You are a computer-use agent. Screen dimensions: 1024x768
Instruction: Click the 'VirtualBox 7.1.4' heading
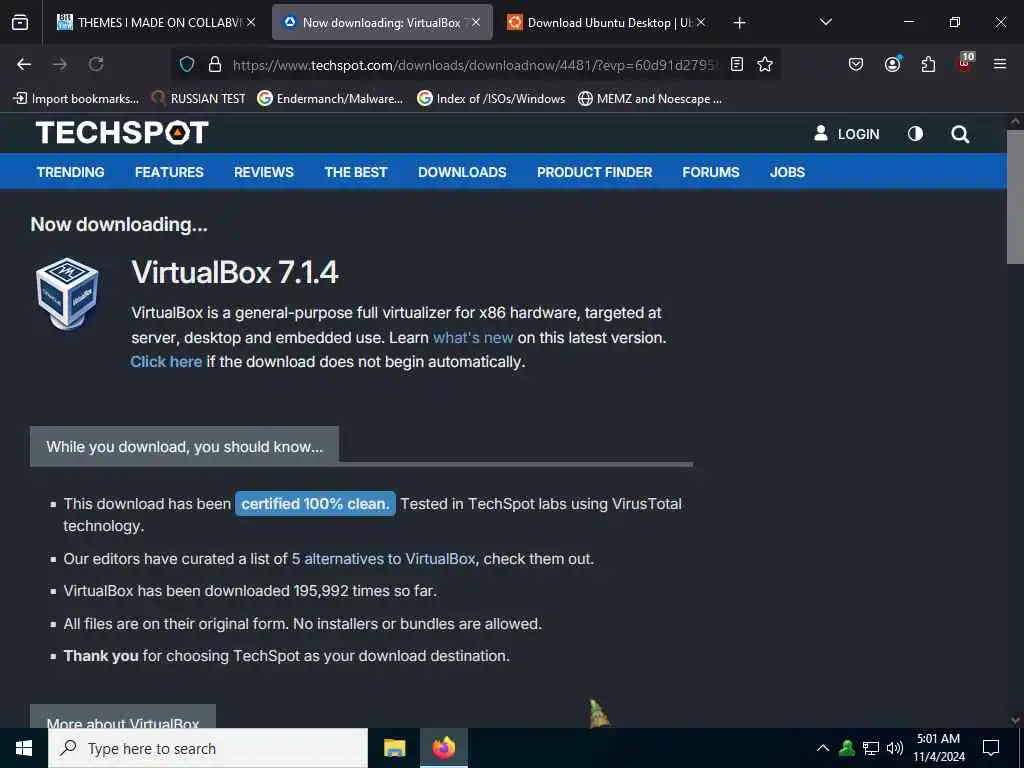click(x=234, y=272)
